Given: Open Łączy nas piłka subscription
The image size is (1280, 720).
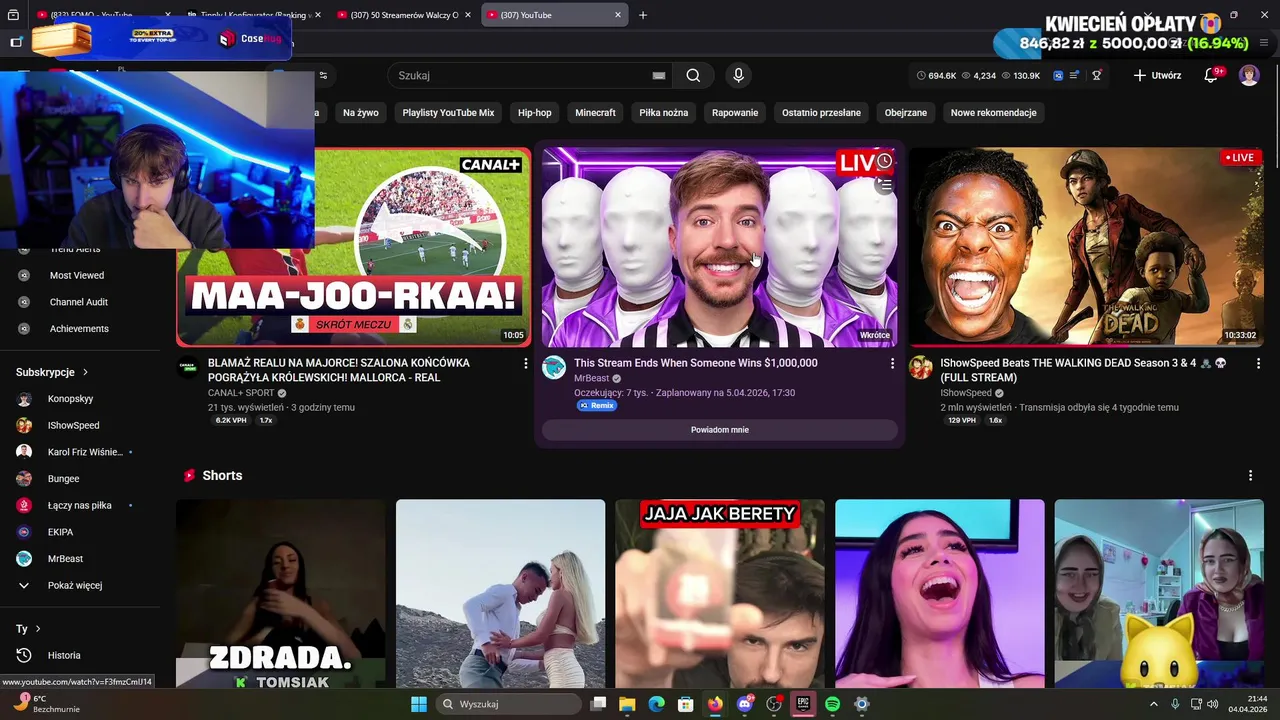Looking at the screenshot, I should click(80, 505).
